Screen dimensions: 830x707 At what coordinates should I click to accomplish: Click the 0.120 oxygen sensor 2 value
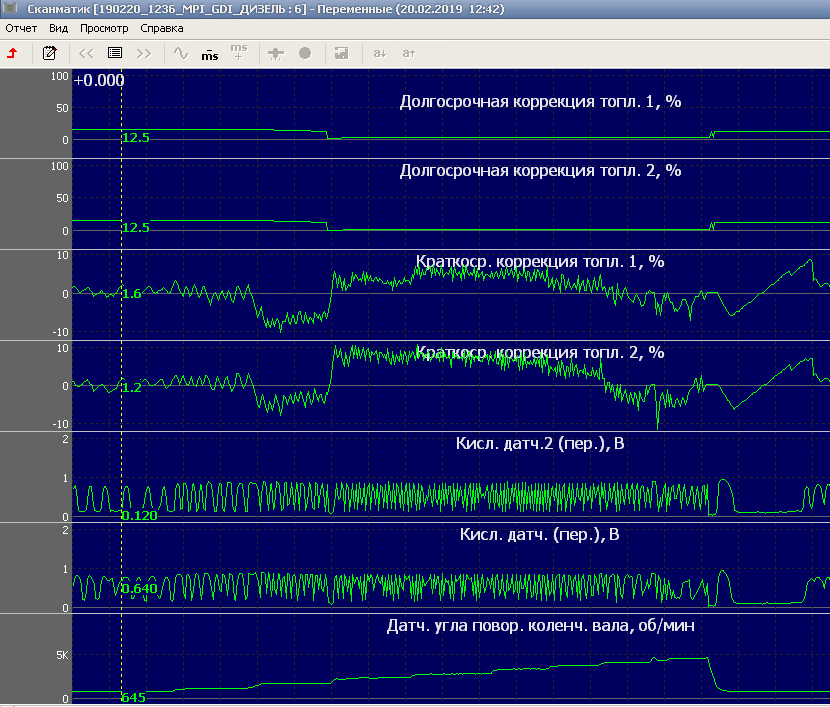point(140,515)
